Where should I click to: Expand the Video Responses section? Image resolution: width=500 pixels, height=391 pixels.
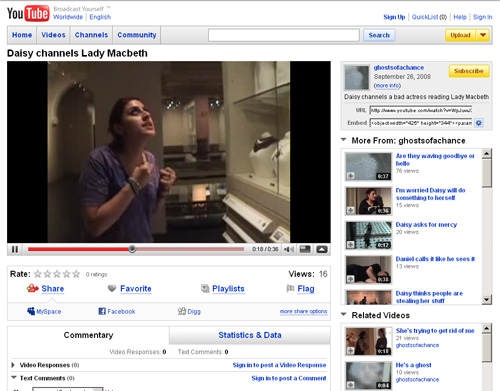[x=13, y=365]
